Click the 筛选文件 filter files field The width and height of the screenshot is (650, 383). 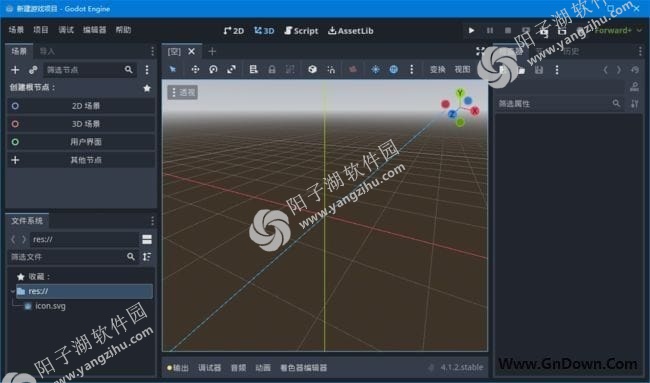72,257
